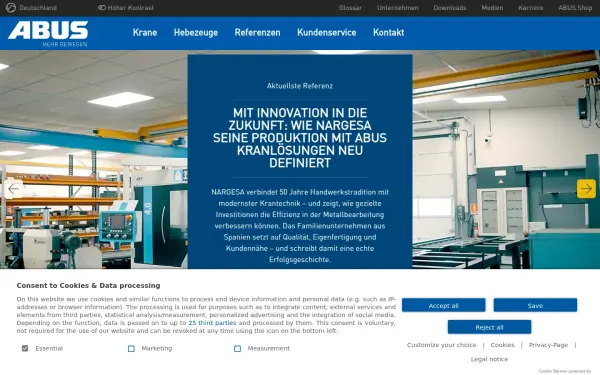Open the Kundenservice navigation menu

327,33
